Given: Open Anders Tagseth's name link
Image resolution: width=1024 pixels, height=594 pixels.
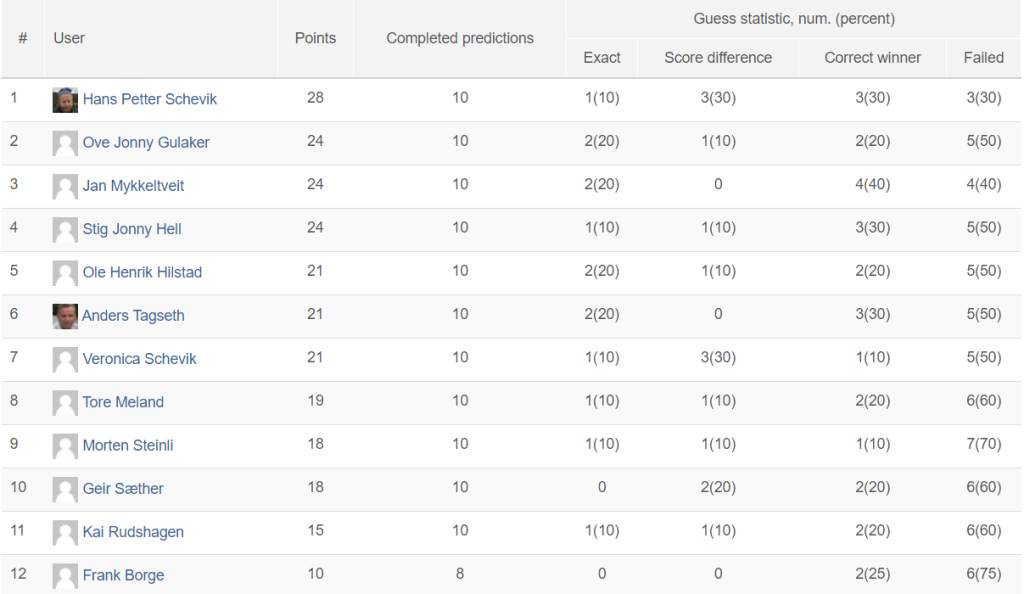Looking at the screenshot, I should click(x=133, y=316).
